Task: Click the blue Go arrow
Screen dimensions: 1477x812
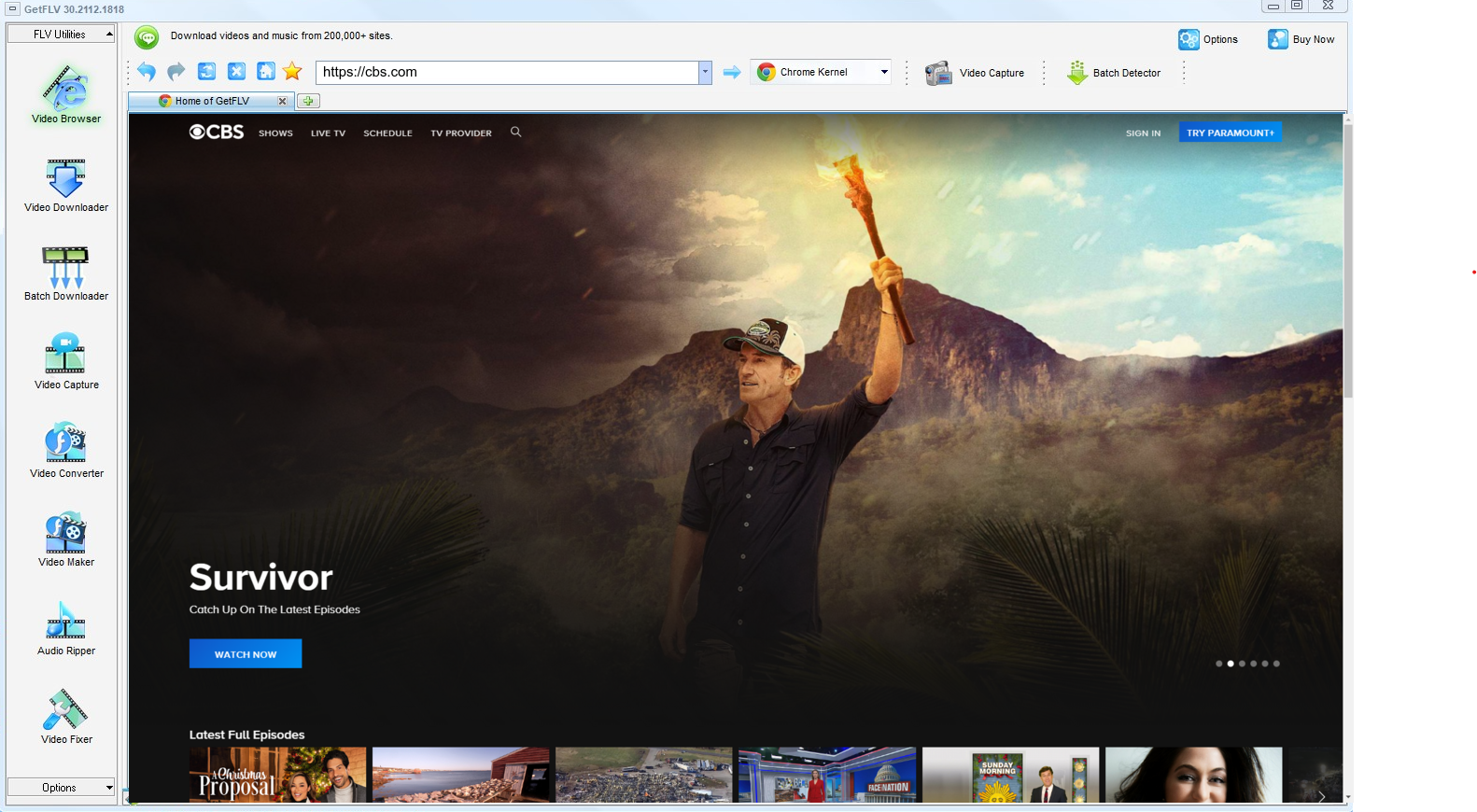Action: tap(732, 72)
